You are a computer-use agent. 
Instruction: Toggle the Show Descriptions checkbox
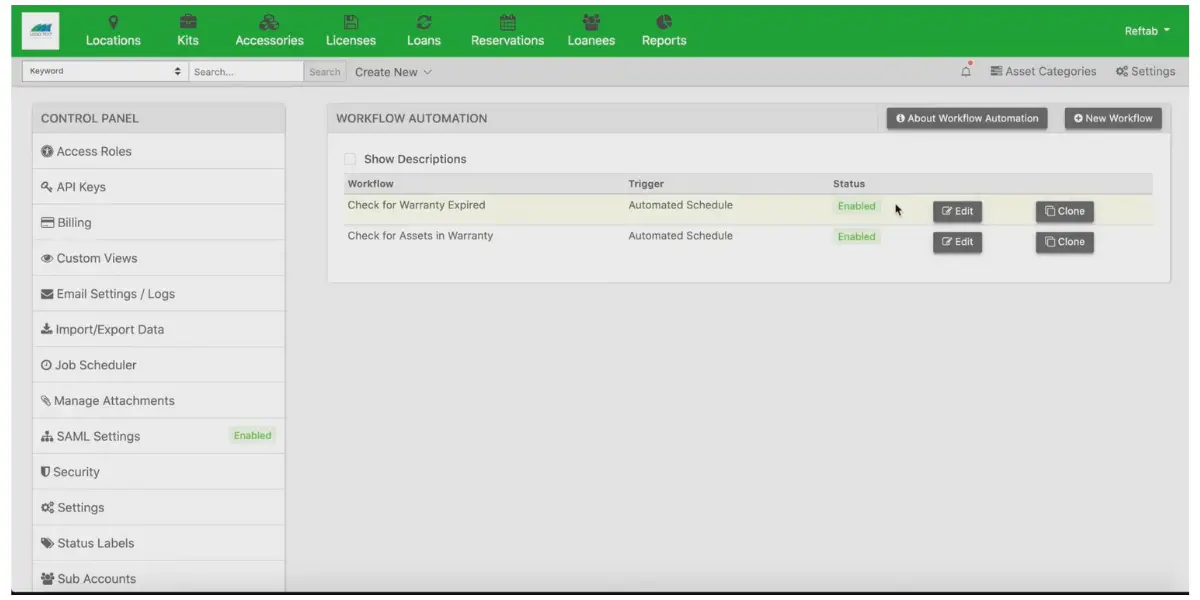coord(350,159)
